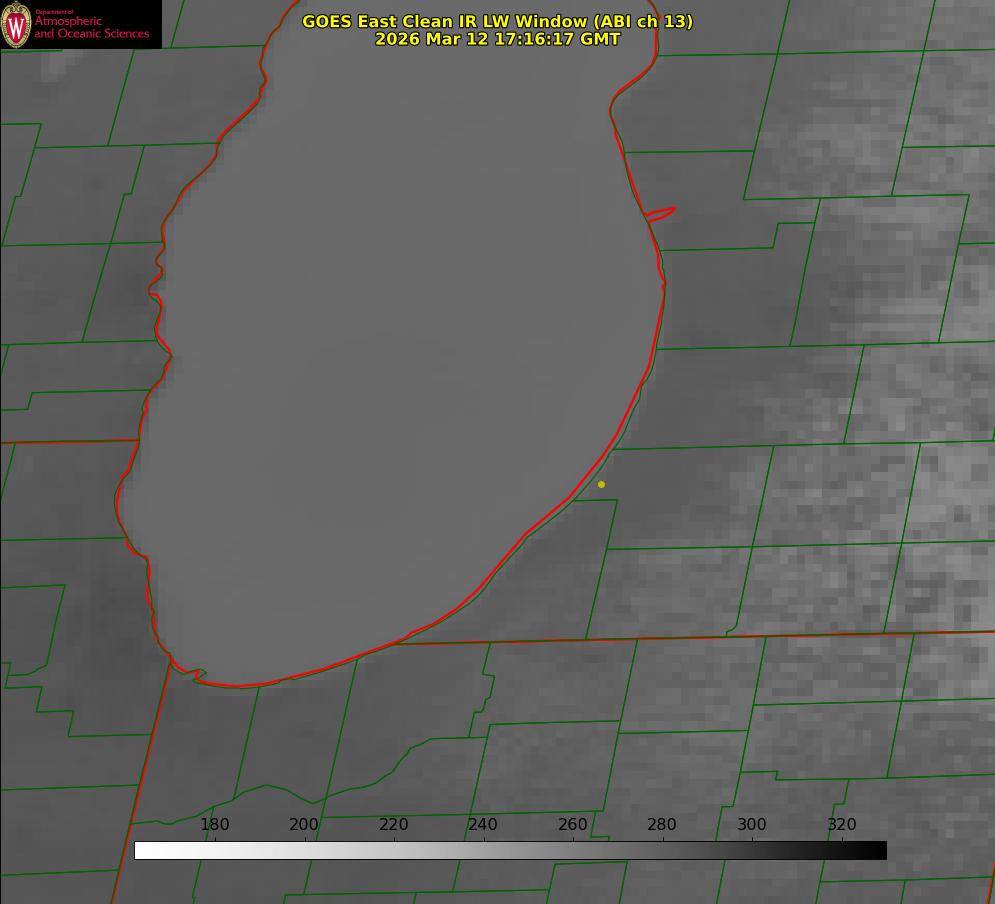
Task: Click the black right end of the colorbar
Action: [877, 851]
